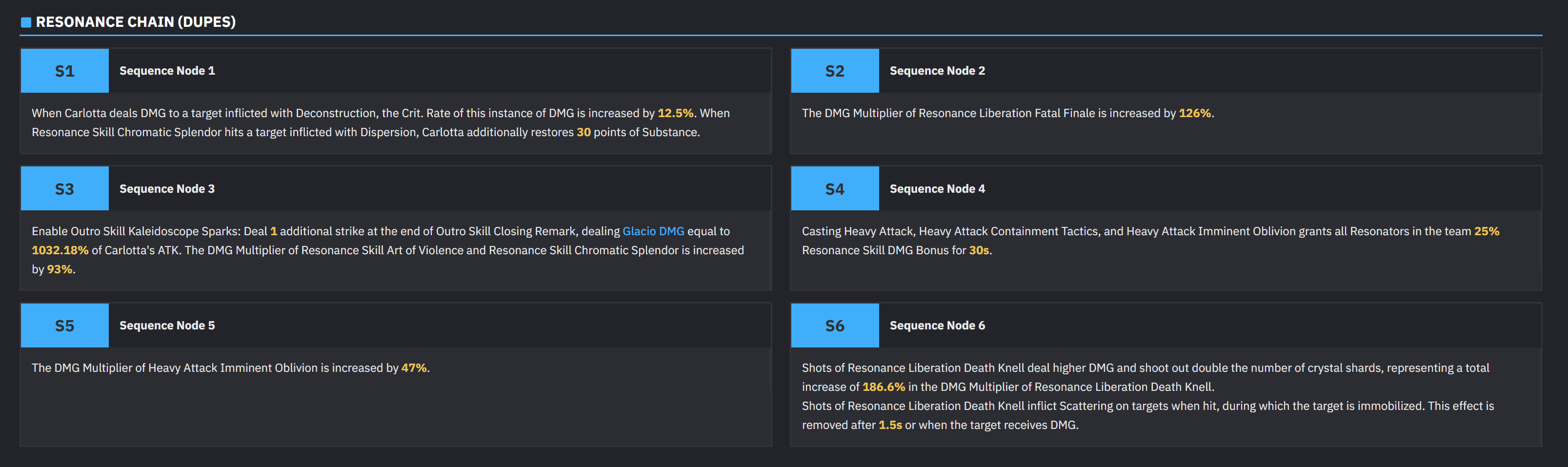The height and width of the screenshot is (467, 1568).
Task: Click the S2 sequence badge
Action: click(835, 71)
